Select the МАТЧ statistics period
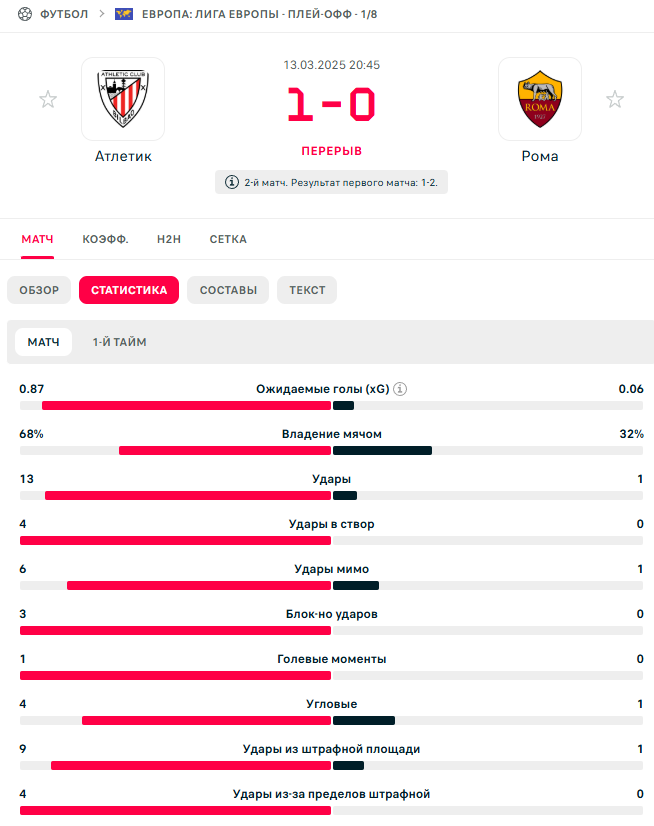Image resolution: width=654 pixels, height=826 pixels. [43, 342]
